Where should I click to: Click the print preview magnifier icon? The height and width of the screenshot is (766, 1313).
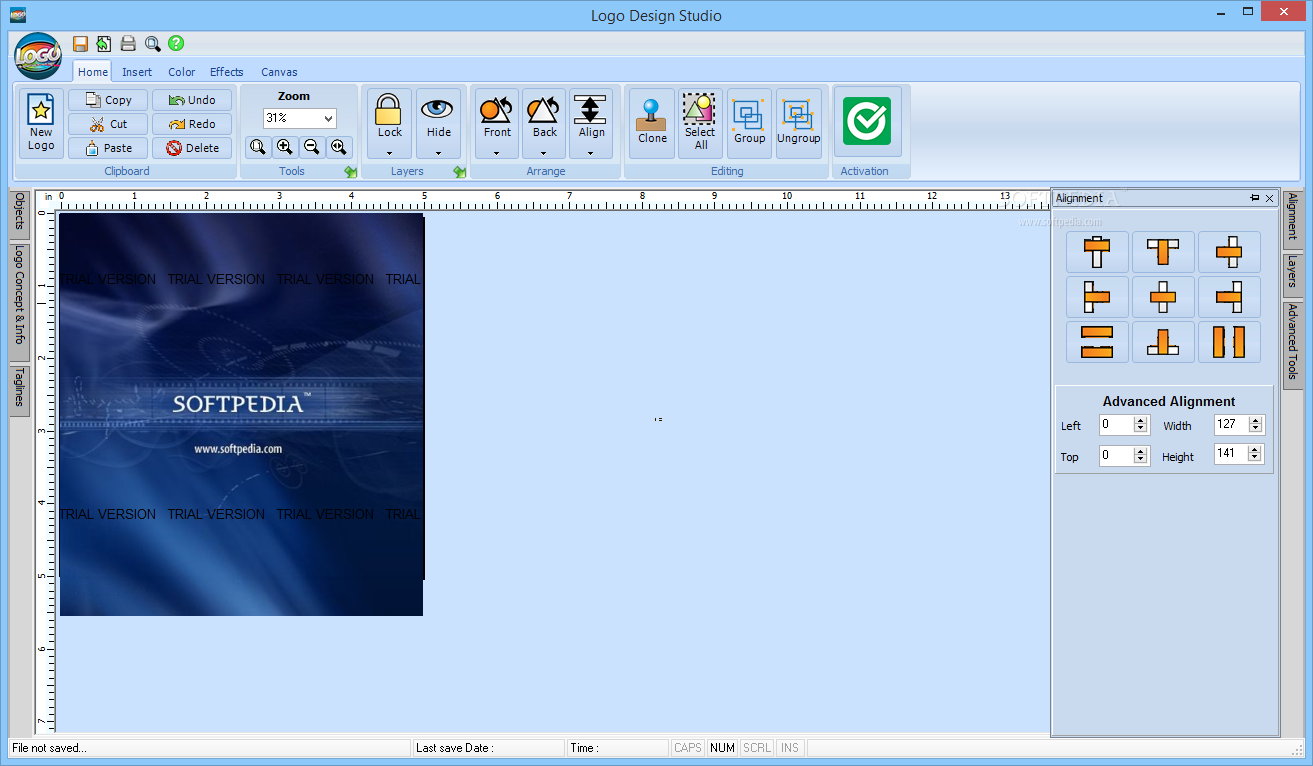(x=152, y=43)
